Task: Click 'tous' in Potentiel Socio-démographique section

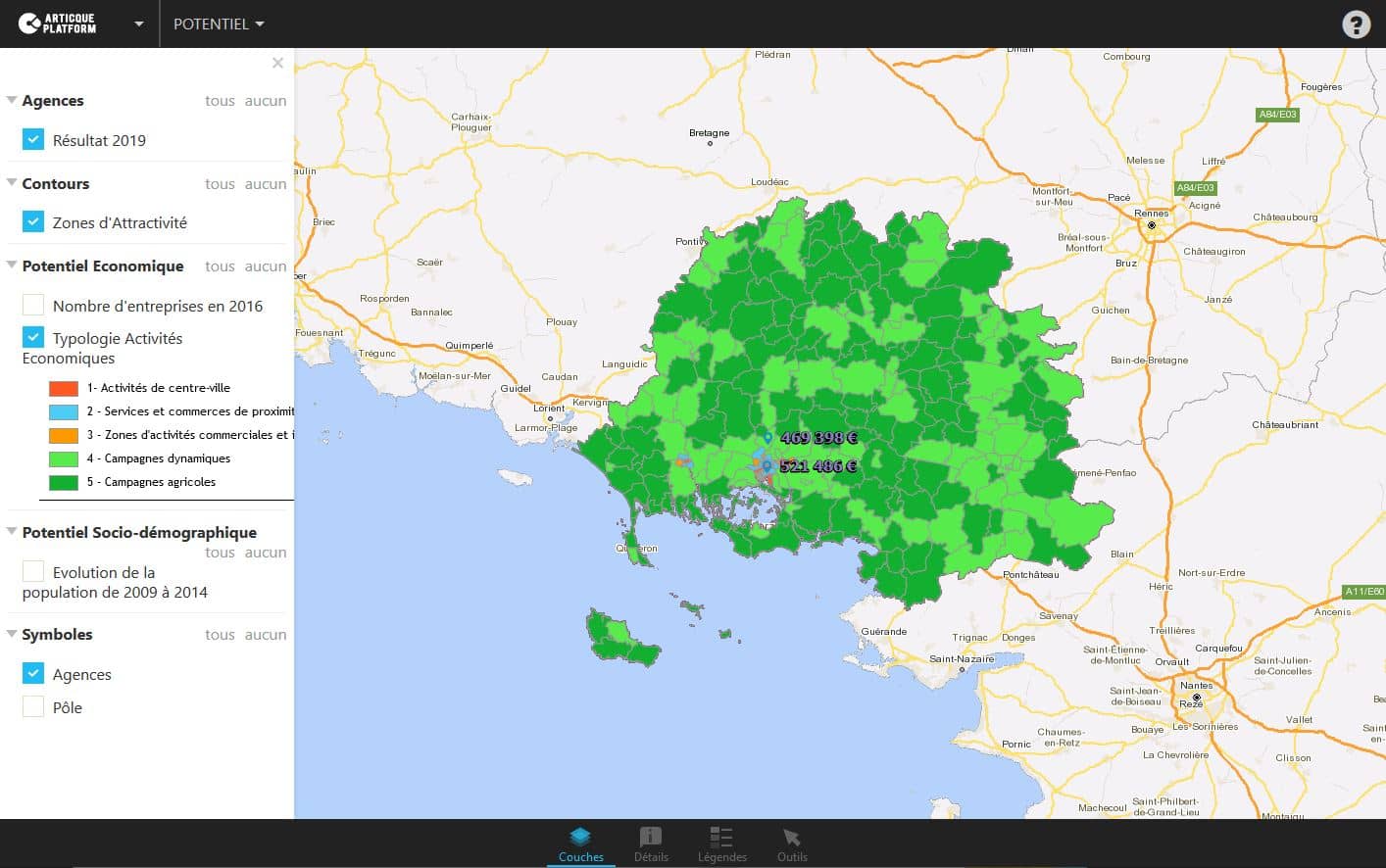Action: click(x=220, y=552)
